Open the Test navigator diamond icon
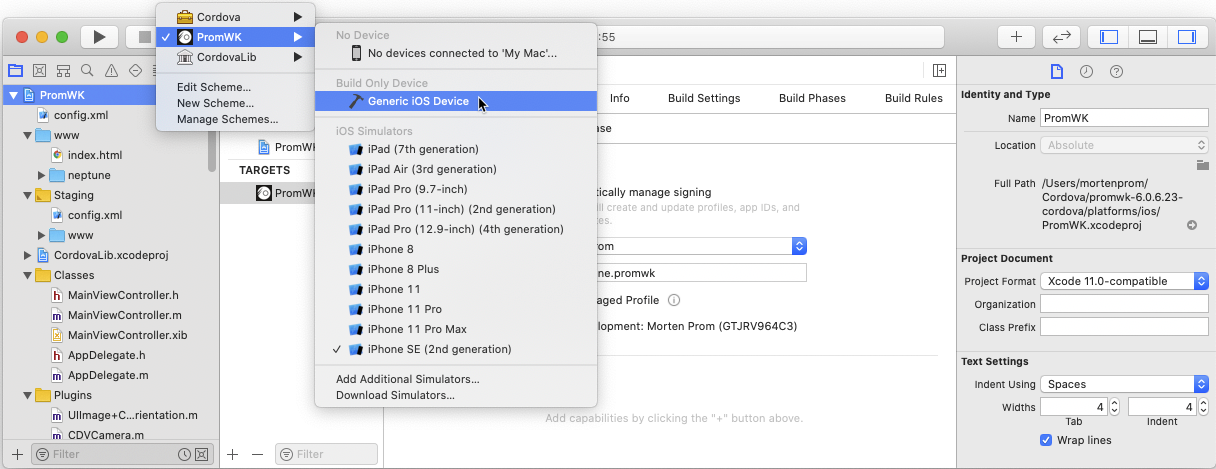The height and width of the screenshot is (469, 1216). [135, 70]
